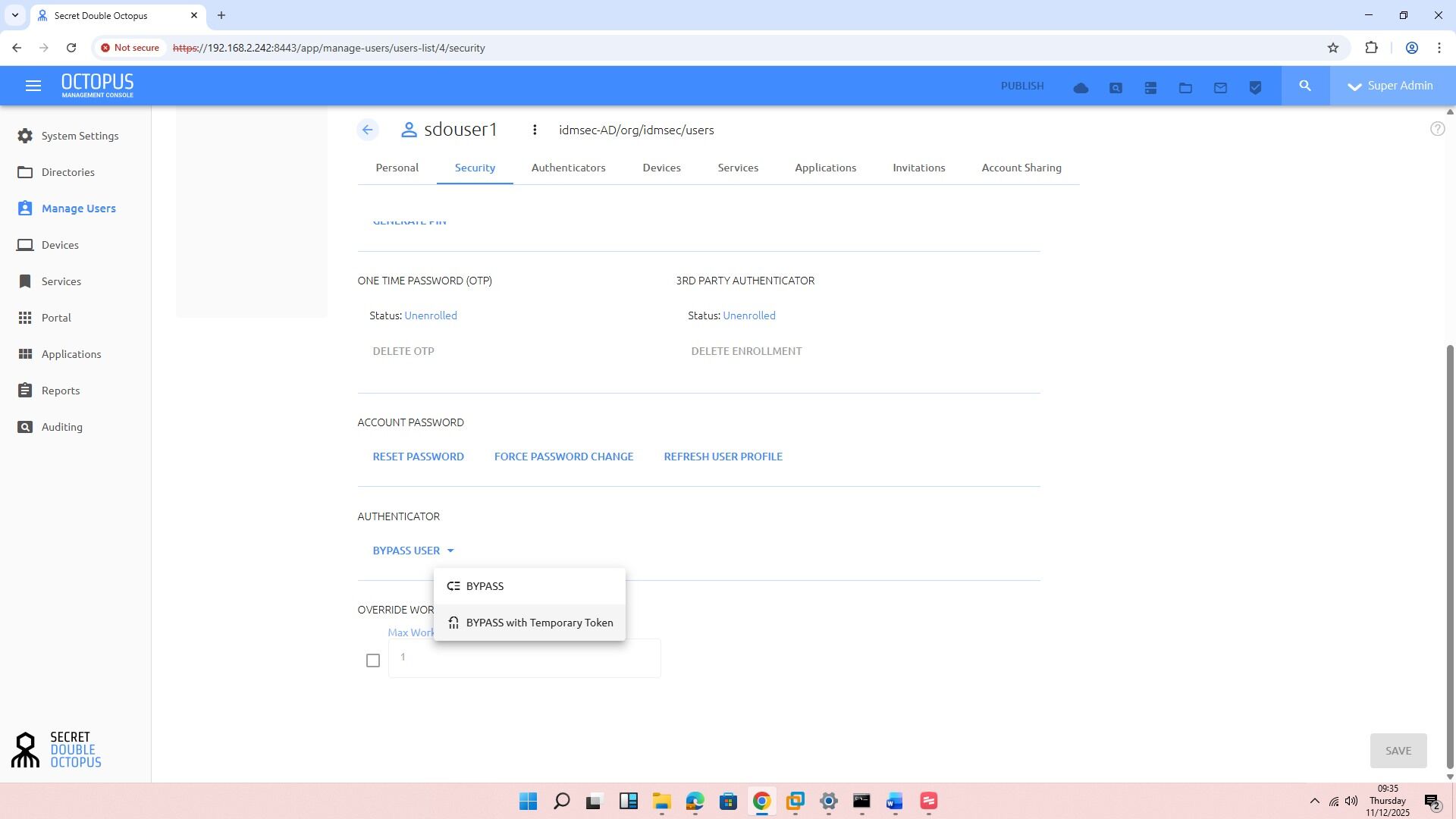Select BYPASS from the dropdown menu

(529, 586)
